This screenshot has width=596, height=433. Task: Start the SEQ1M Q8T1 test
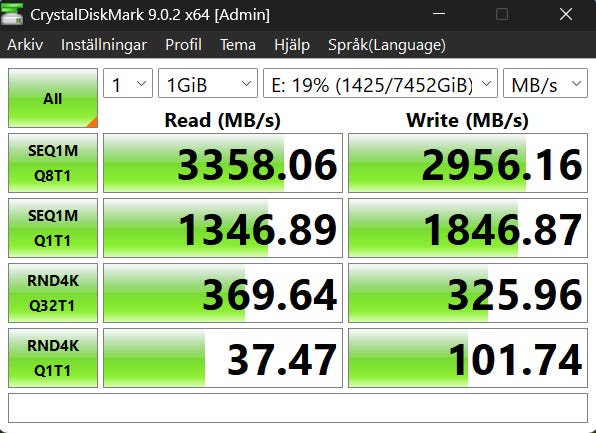pyautogui.click(x=53, y=163)
